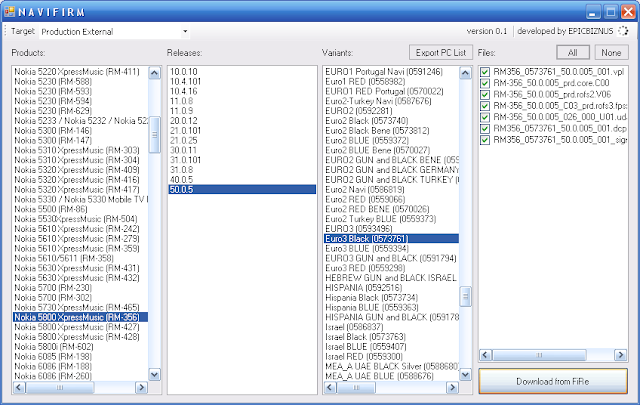This screenshot has height=405, width=640.
Task: Toggle checkbox for RM356_0573761_50.0.005_001_signature file
Action: click(484, 140)
